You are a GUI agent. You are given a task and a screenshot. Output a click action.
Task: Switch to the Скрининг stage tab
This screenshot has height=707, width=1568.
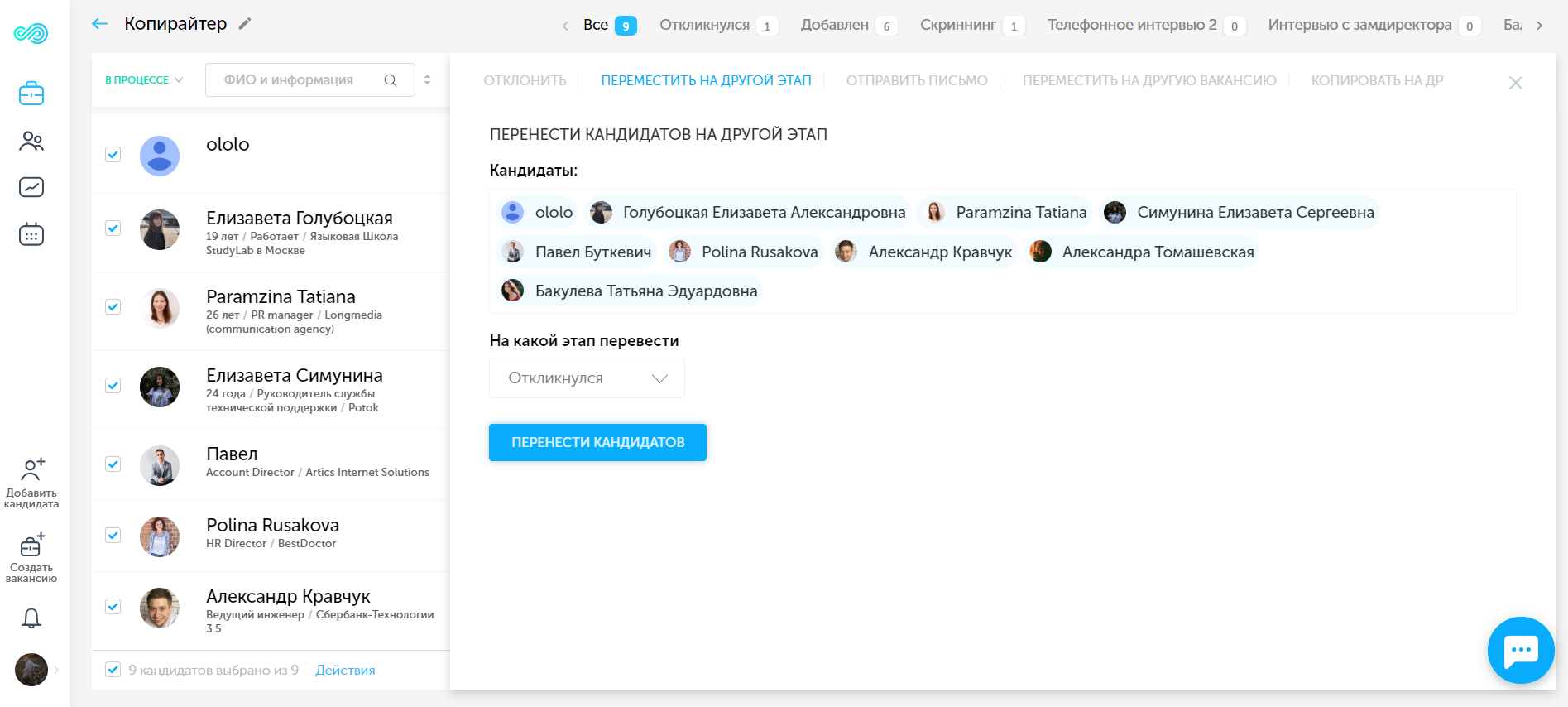957,25
